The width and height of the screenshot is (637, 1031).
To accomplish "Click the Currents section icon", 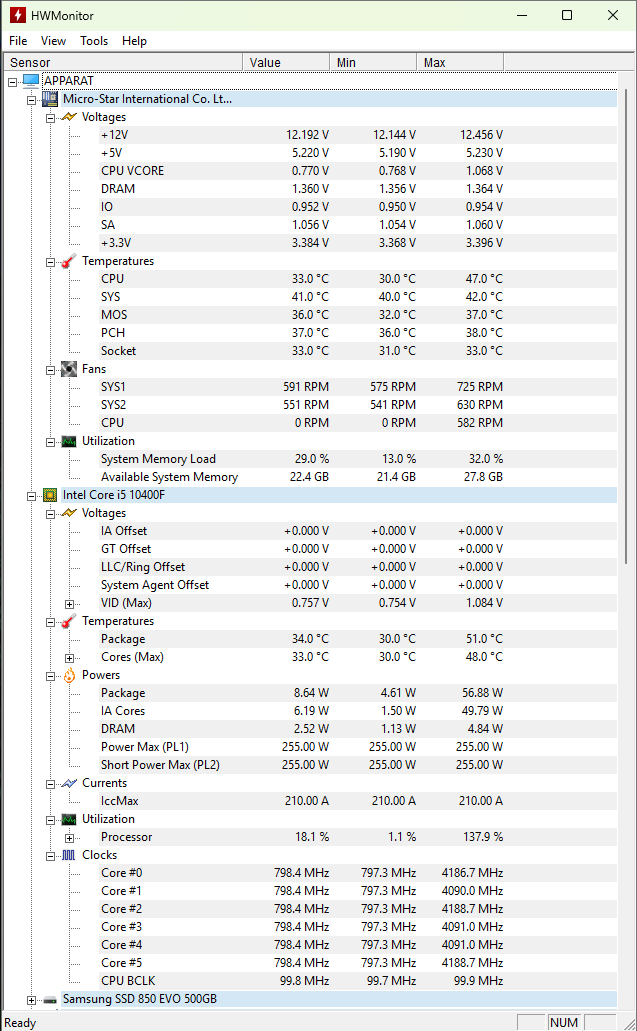I will 68,783.
